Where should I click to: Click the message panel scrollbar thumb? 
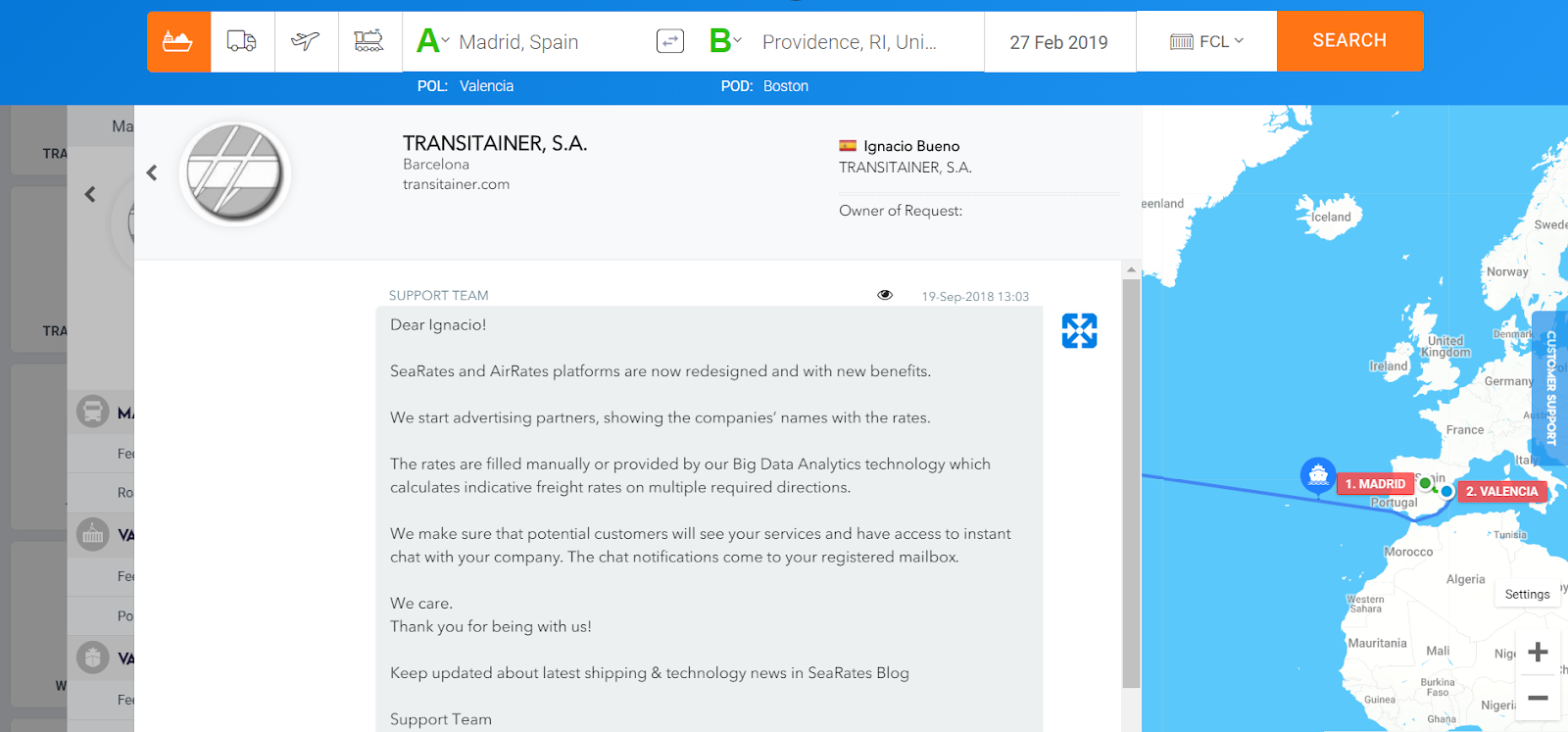pyautogui.click(x=1131, y=483)
